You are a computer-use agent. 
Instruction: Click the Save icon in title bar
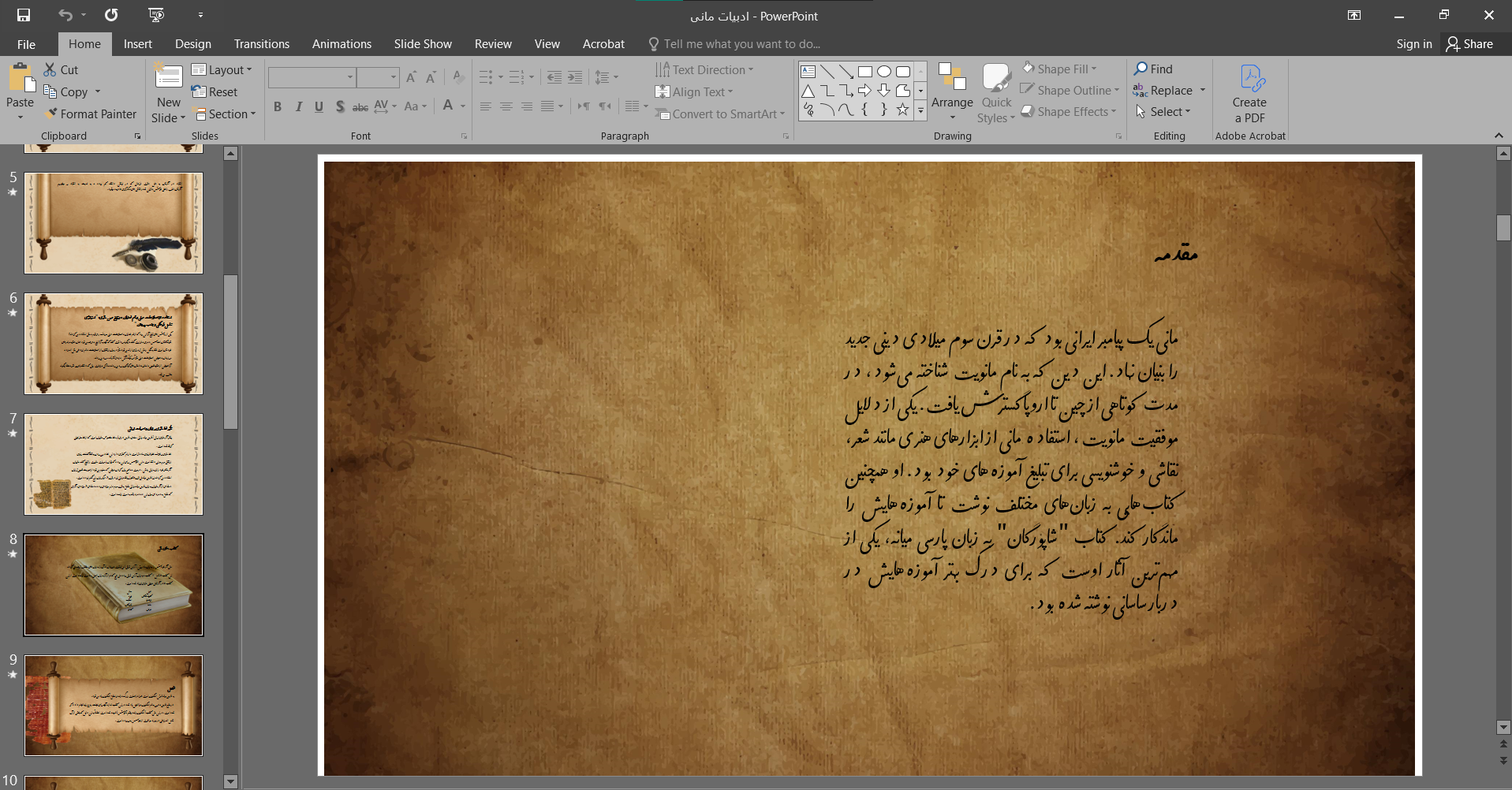click(x=24, y=15)
